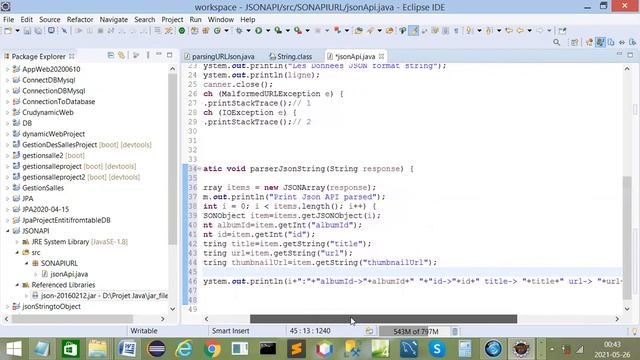
Task: Open the Navigate menu
Action: coord(113,20)
